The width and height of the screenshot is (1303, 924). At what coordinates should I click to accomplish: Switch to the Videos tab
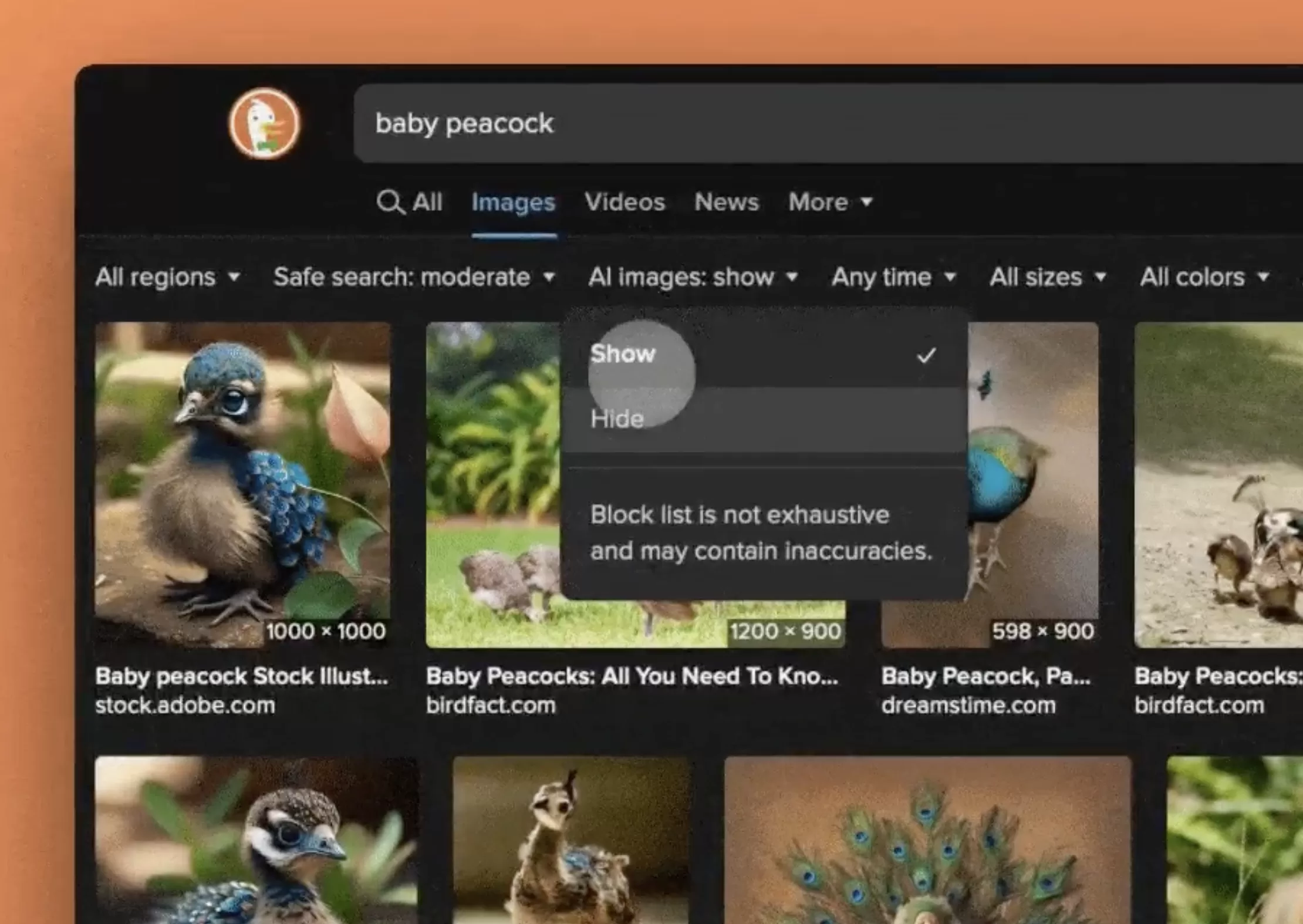pyautogui.click(x=625, y=202)
